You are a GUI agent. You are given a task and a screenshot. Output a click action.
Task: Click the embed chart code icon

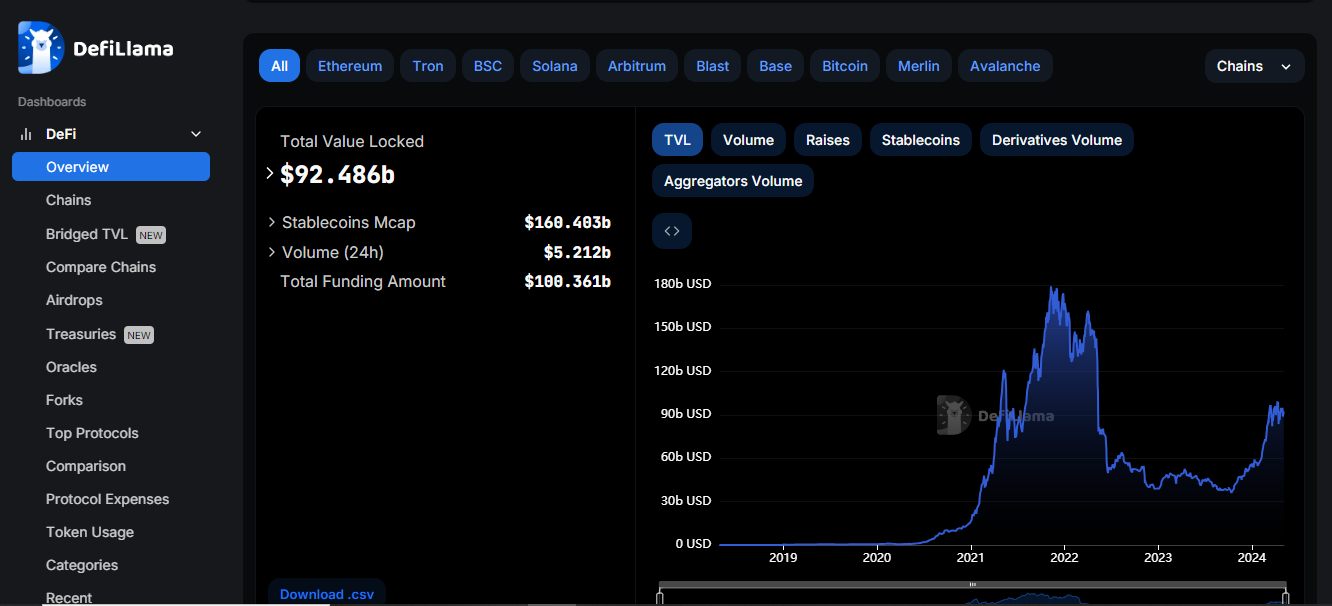pyautogui.click(x=672, y=231)
